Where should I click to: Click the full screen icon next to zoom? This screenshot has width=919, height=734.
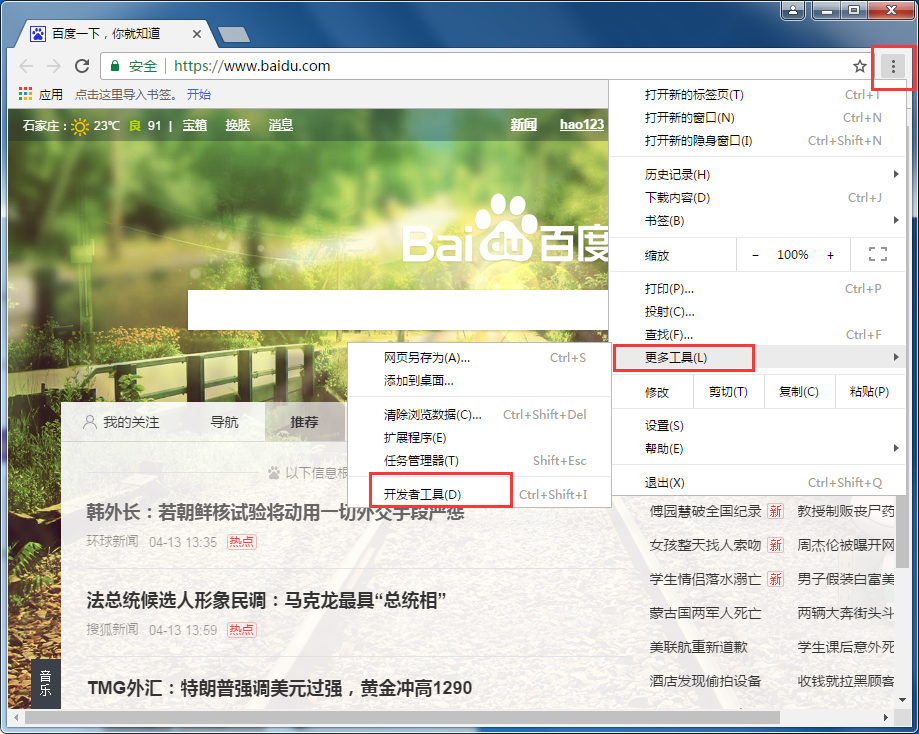click(877, 254)
